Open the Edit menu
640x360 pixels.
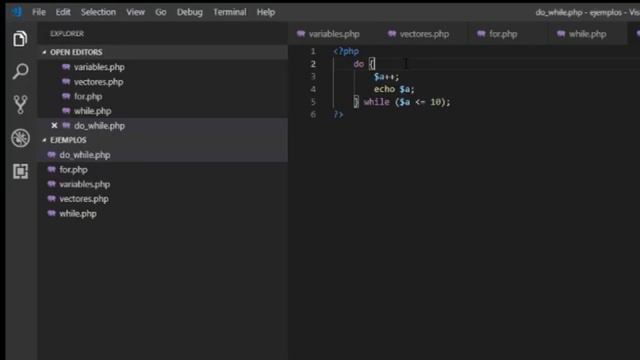click(x=63, y=12)
